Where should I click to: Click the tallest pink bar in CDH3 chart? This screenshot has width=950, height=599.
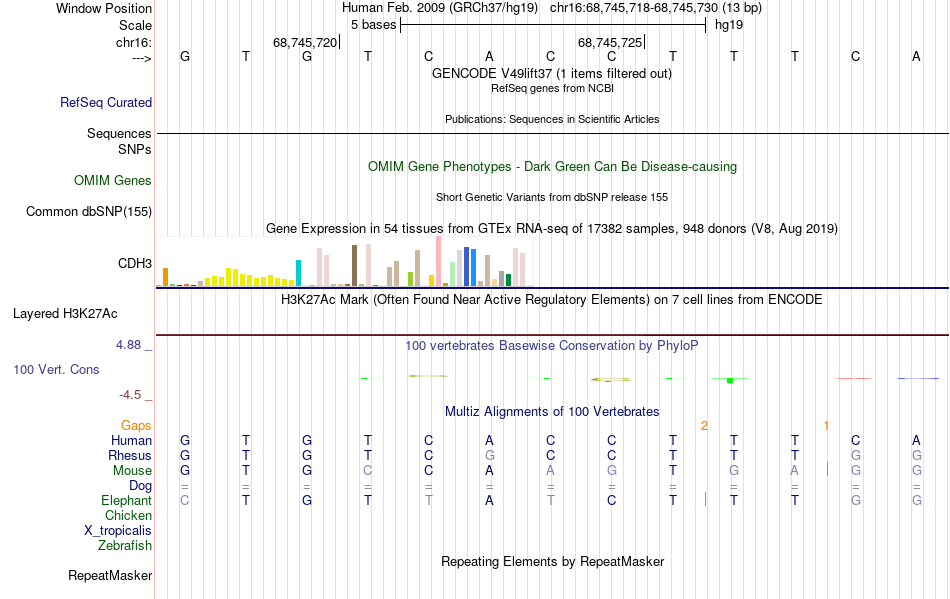(438, 261)
